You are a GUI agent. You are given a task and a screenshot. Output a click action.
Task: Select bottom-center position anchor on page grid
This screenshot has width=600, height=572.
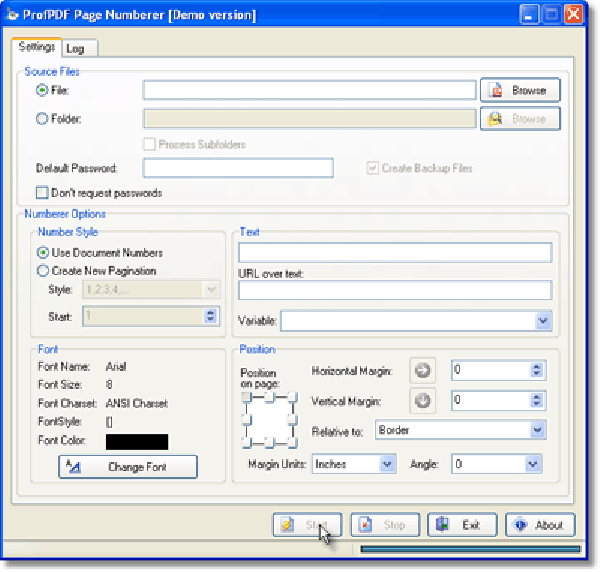coord(269,443)
